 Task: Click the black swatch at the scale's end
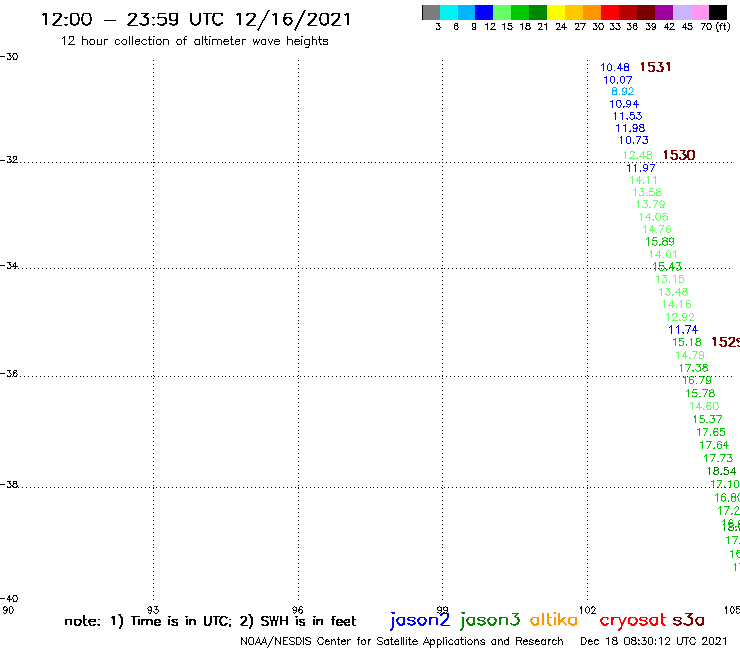[718, 12]
